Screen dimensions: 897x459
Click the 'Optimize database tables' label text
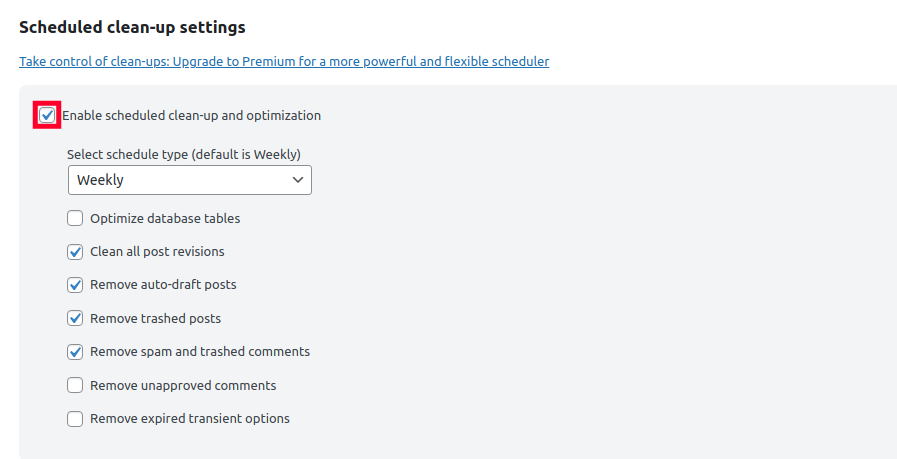[x=165, y=218]
